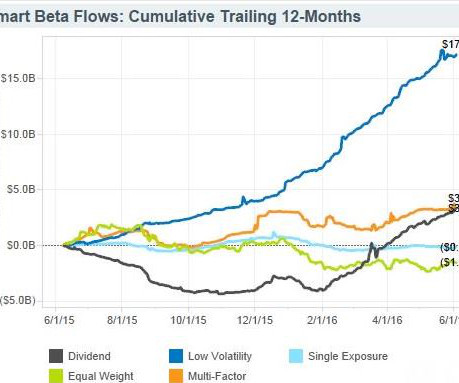Select the Equal Weight legend label

101,376
